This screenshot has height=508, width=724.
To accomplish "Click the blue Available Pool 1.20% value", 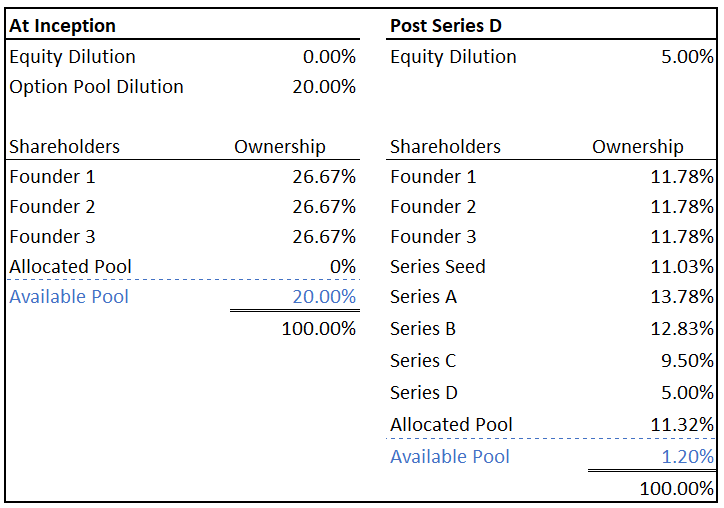I will coord(687,457).
